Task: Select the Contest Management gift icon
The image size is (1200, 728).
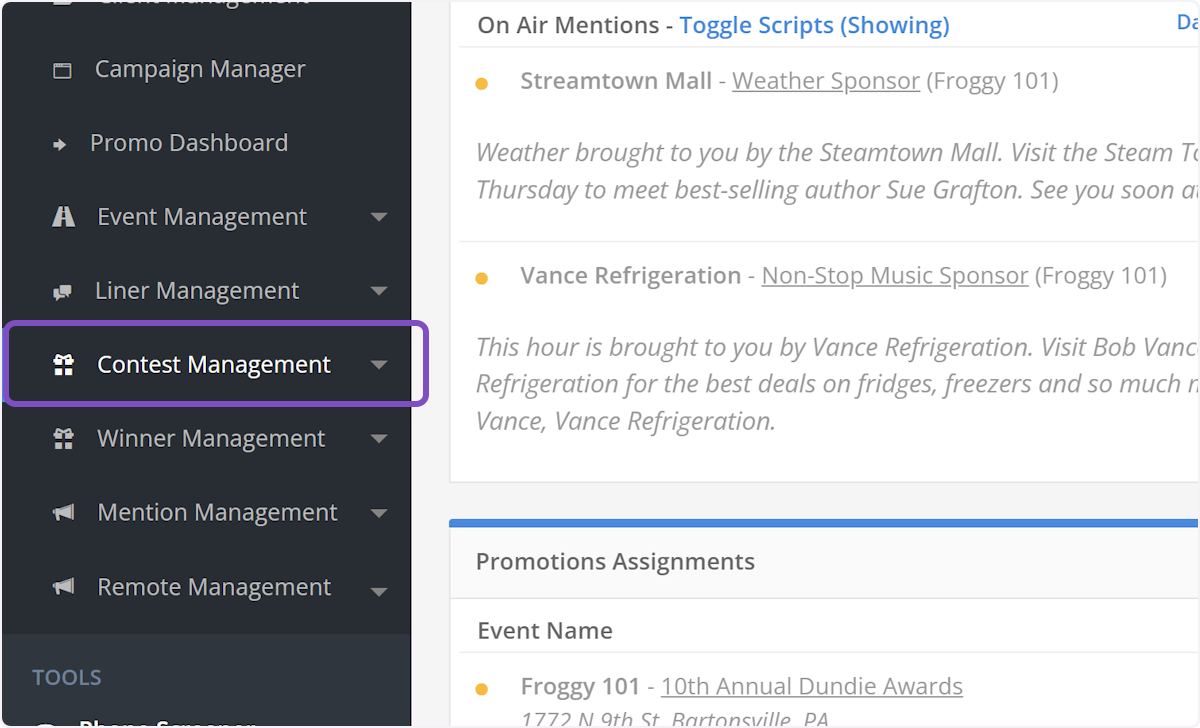Action: click(x=62, y=364)
